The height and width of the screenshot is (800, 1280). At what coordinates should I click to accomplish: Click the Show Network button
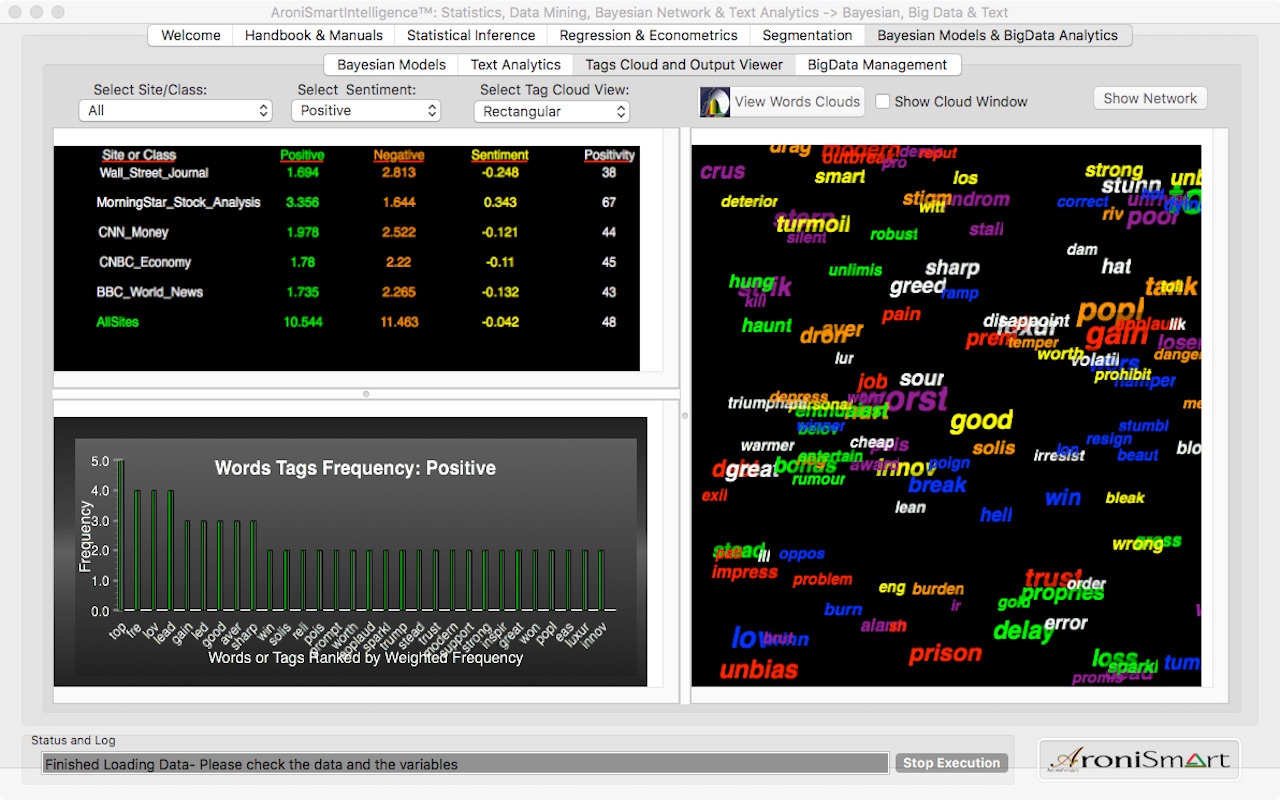click(x=1150, y=98)
